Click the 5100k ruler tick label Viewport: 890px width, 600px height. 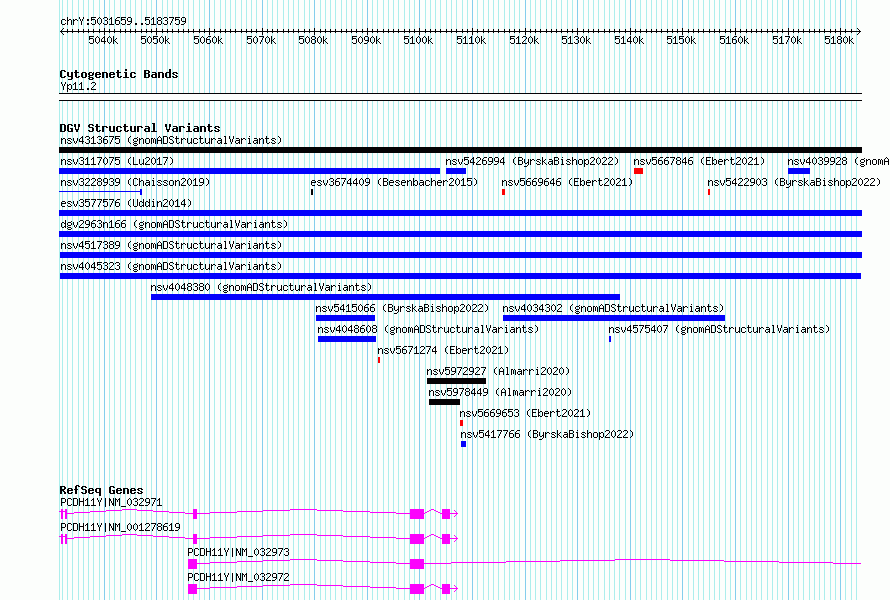coord(418,40)
